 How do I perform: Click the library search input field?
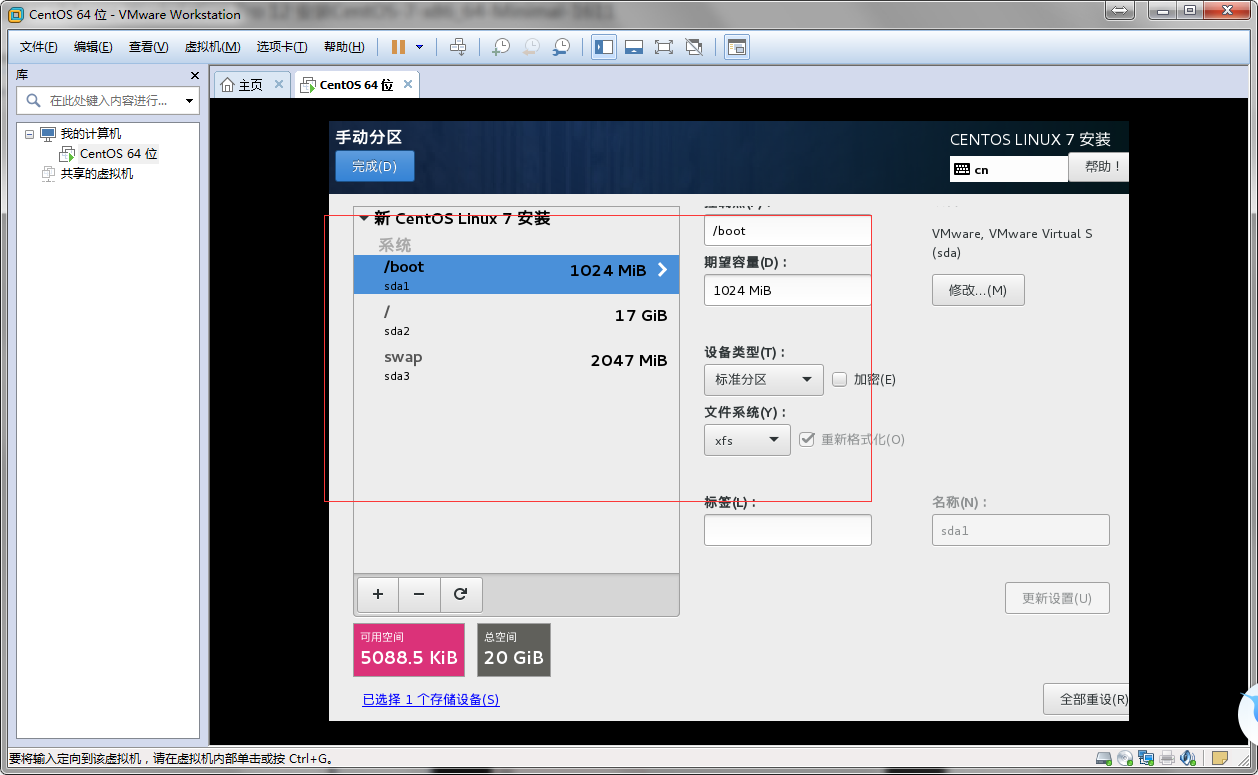(x=100, y=100)
